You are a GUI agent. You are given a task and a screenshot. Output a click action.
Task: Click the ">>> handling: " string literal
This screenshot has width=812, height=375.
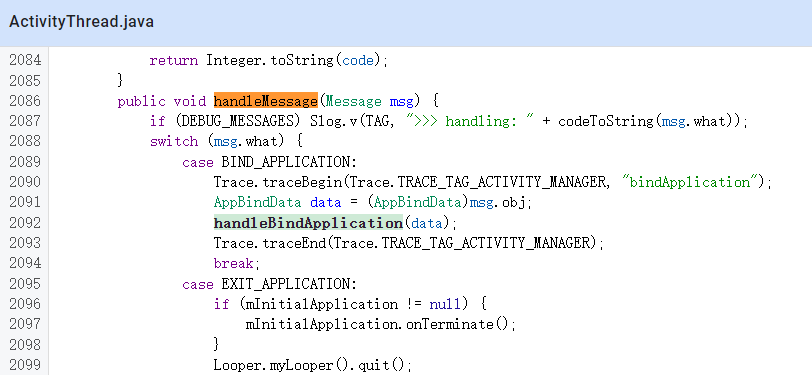pyautogui.click(x=470, y=121)
